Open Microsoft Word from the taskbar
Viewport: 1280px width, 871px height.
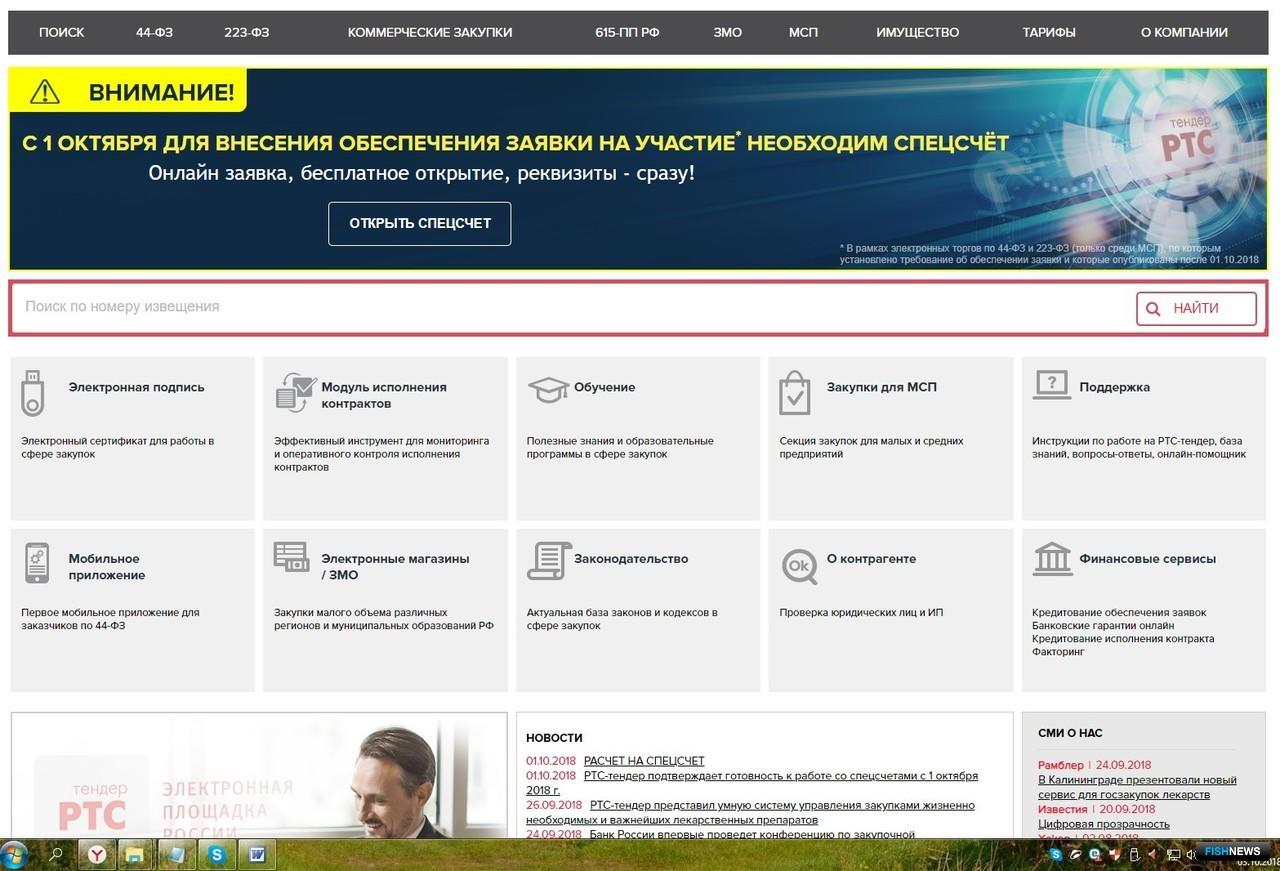256,855
